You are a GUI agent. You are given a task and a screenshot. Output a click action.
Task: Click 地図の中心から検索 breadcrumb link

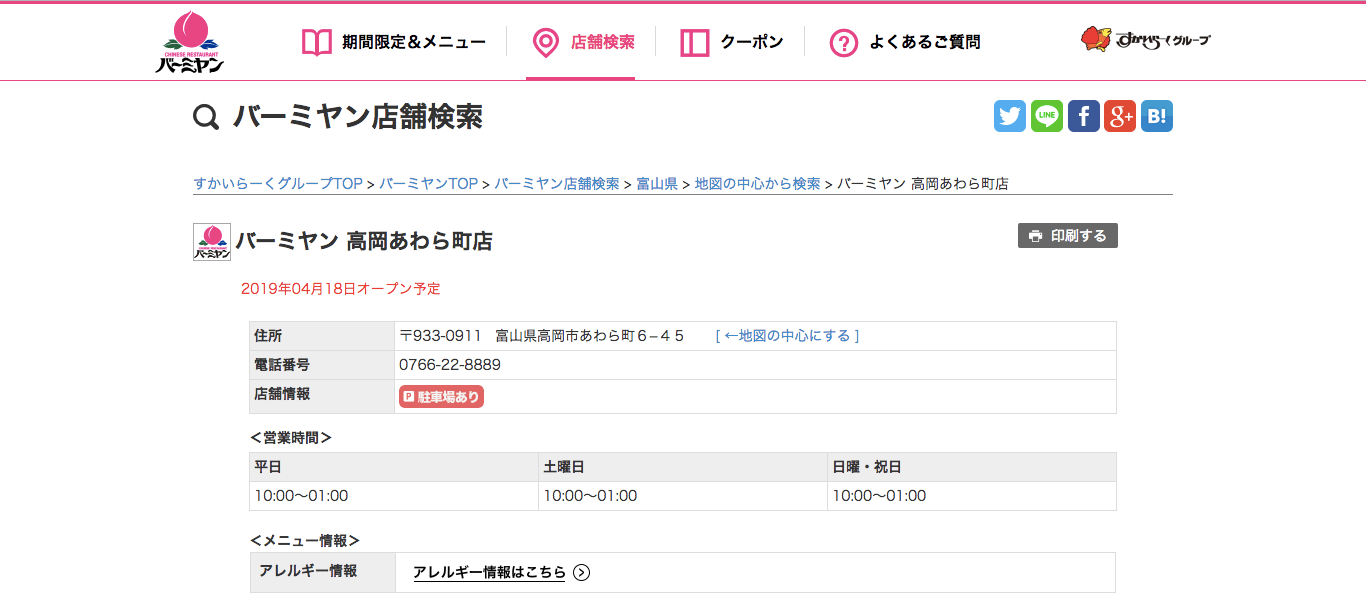coord(757,184)
